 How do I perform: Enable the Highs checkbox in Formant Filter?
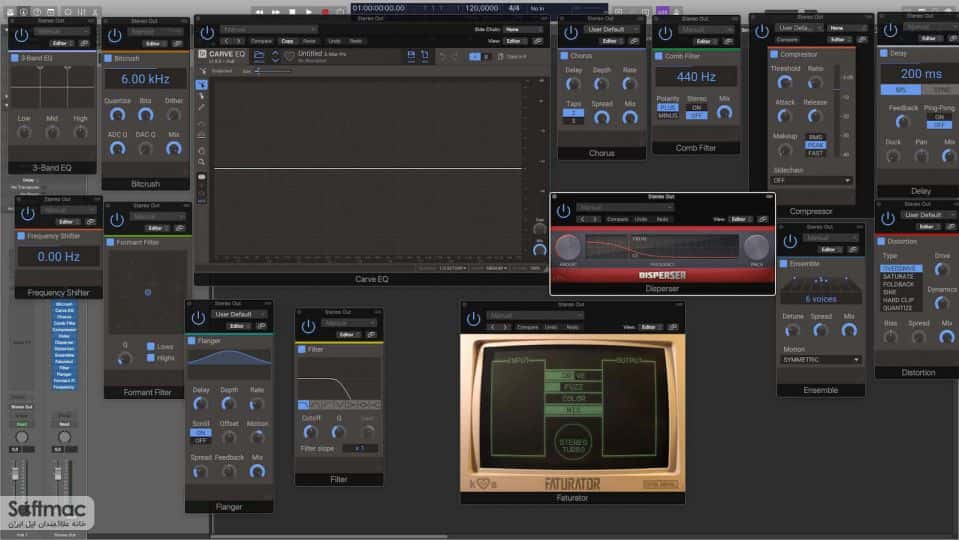(x=150, y=358)
